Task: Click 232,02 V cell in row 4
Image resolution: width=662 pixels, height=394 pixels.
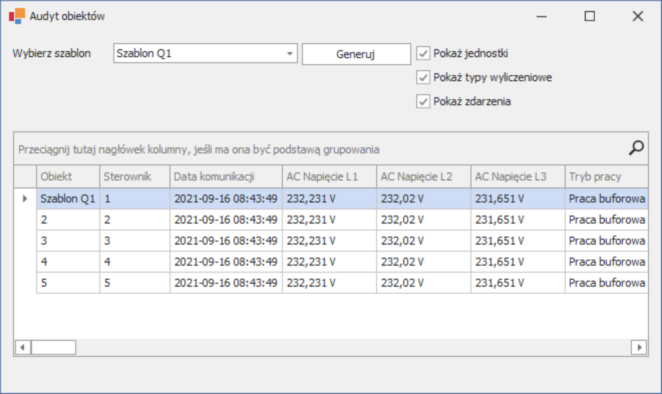Action: click(424, 262)
